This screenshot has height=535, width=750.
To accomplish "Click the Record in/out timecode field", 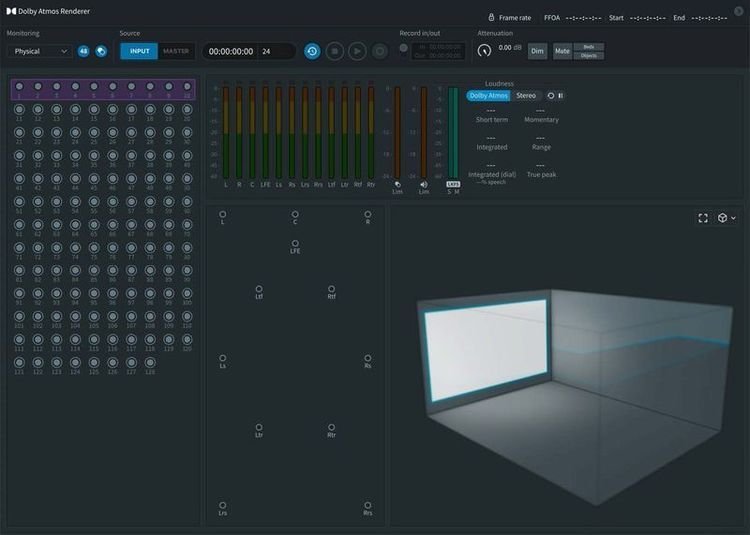I will 438,51.
